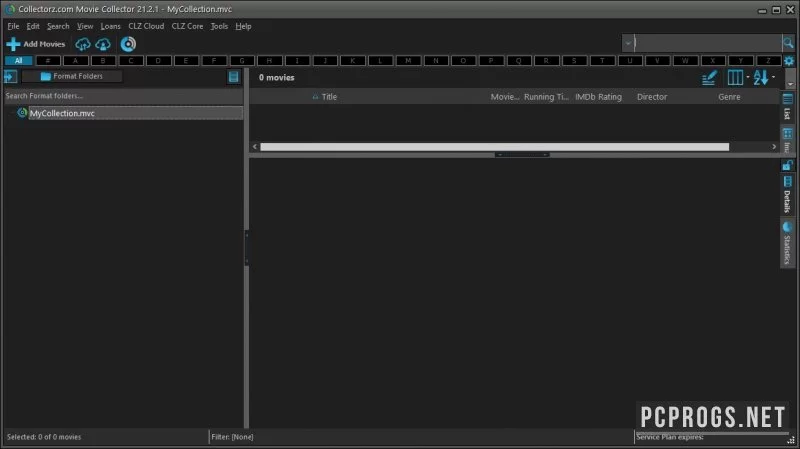
Task: Click the edit movies pencil icon
Action: [709, 78]
